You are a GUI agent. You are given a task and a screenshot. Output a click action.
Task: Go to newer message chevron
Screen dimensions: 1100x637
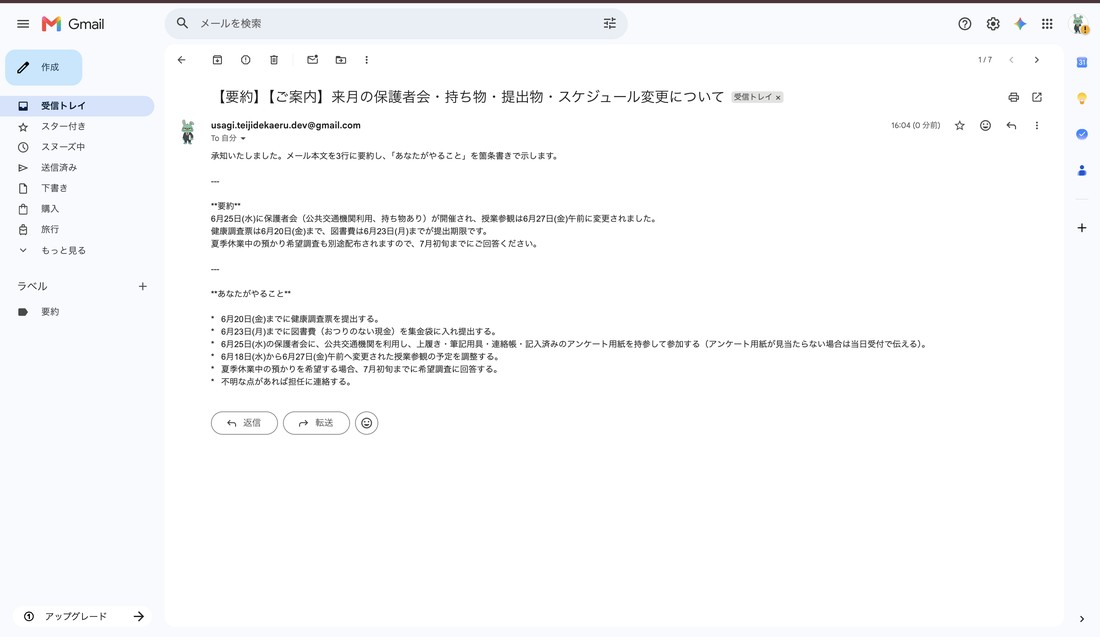pyautogui.click(x=1011, y=60)
